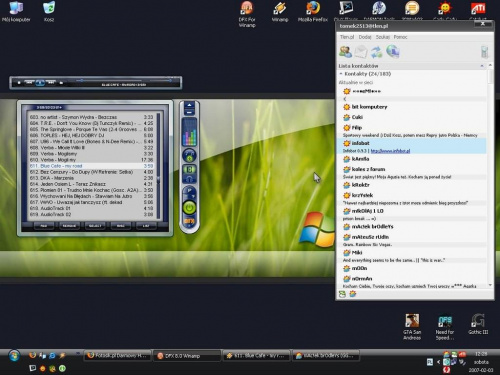
Task: Open the DFX For Winamp desktop icon
Action: [247, 14]
